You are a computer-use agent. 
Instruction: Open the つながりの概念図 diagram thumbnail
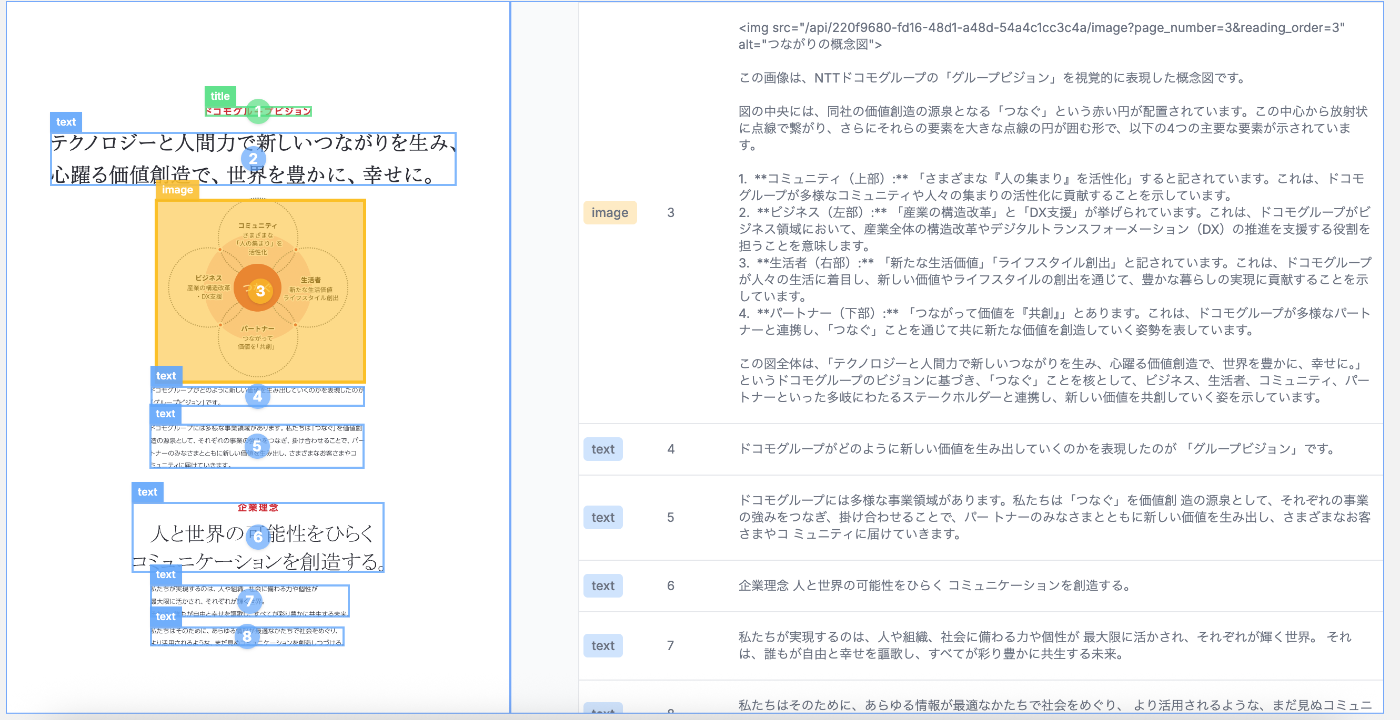pyautogui.click(x=260, y=291)
